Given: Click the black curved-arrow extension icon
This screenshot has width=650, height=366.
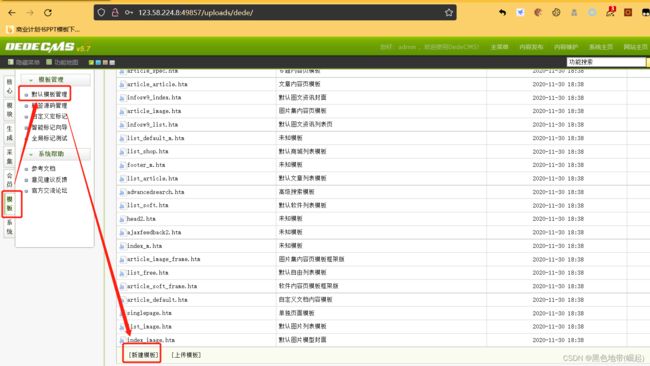Looking at the screenshot, I should tap(502, 12).
